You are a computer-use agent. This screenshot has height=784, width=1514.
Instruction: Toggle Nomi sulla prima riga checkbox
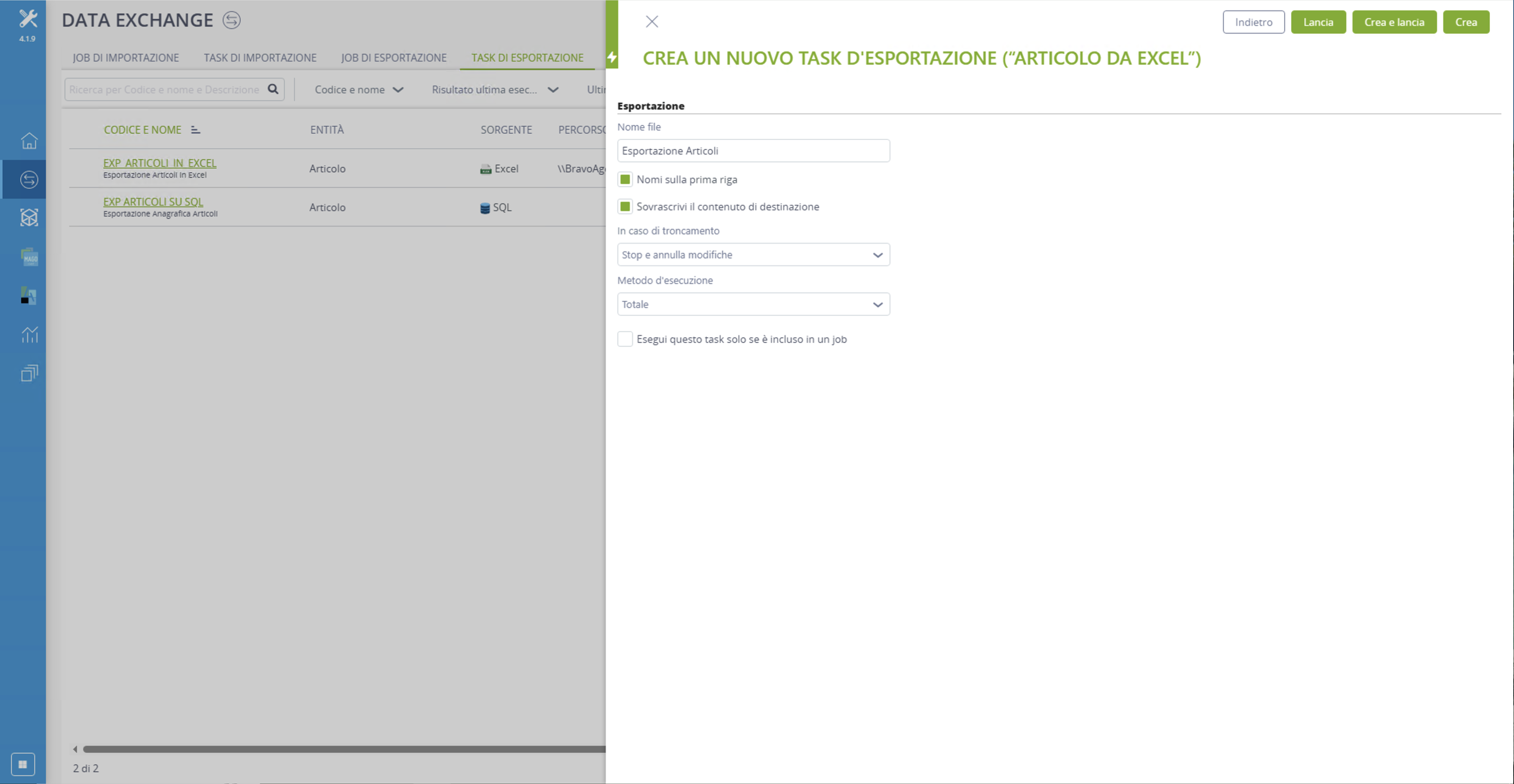pyautogui.click(x=625, y=180)
